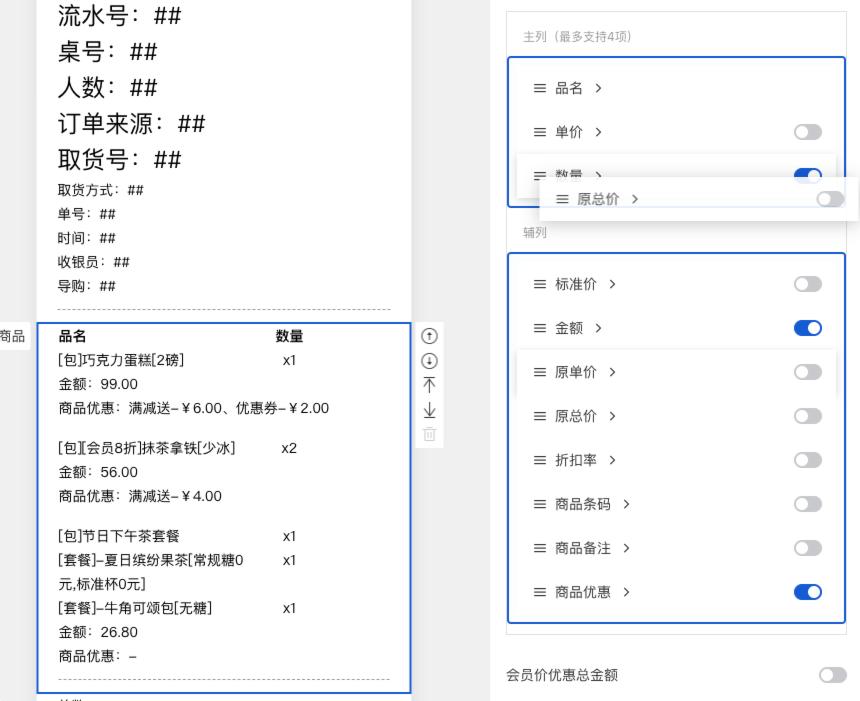Image resolution: width=860 pixels, height=701 pixels.
Task: Disable the 金额 column toggle
Action: [x=807, y=328]
